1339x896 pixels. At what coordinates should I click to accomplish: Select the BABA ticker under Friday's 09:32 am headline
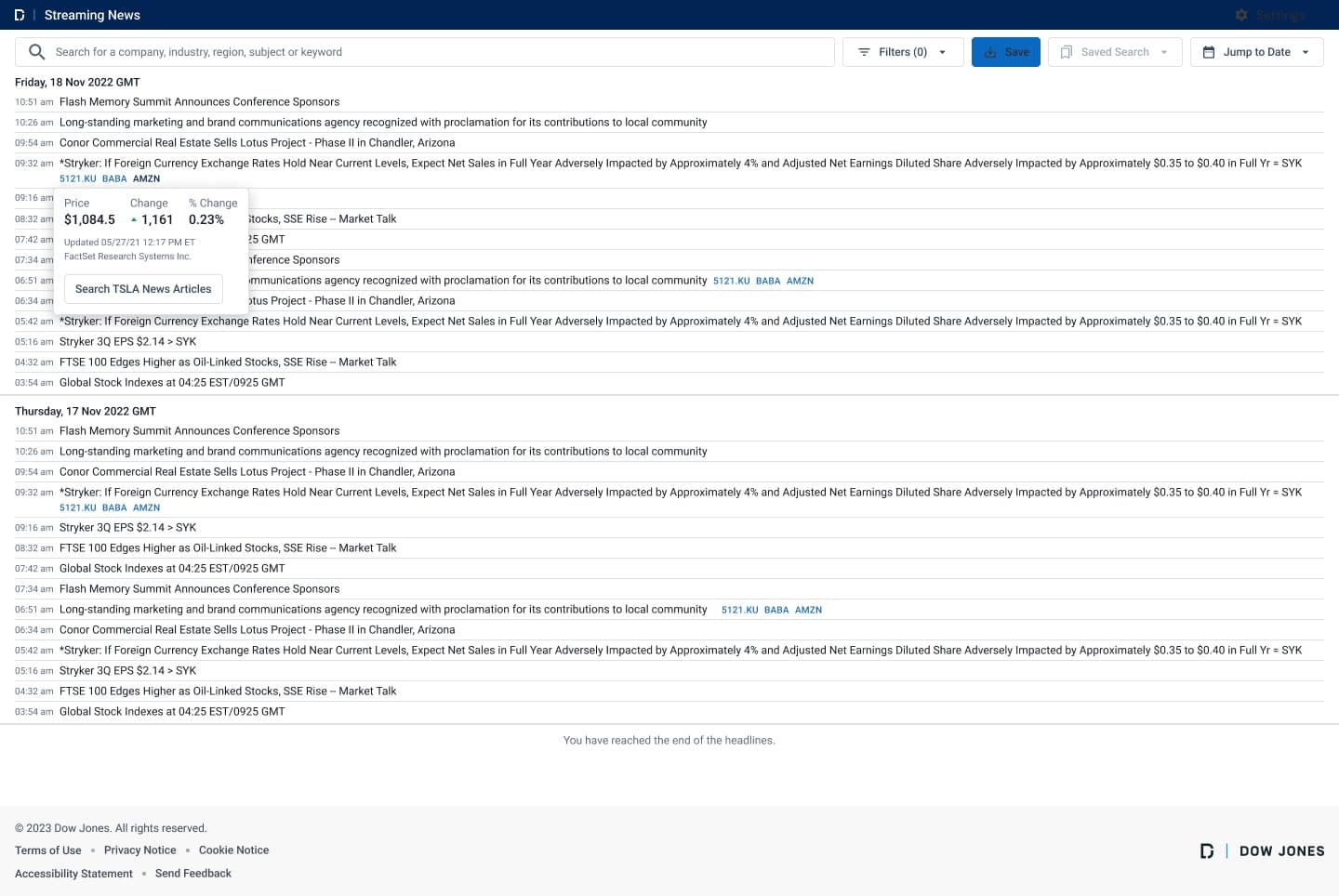click(114, 178)
